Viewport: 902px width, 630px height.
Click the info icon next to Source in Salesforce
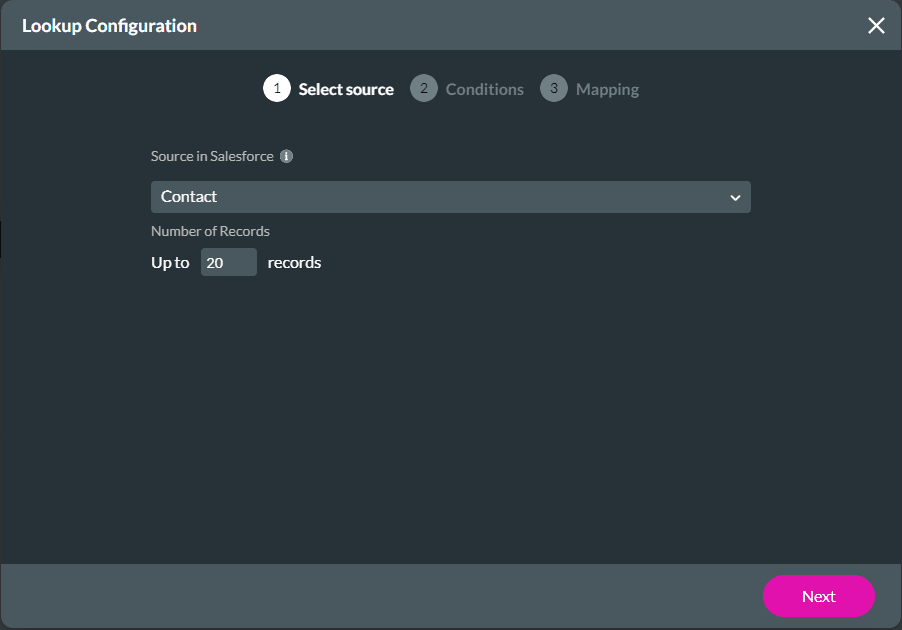[287, 156]
